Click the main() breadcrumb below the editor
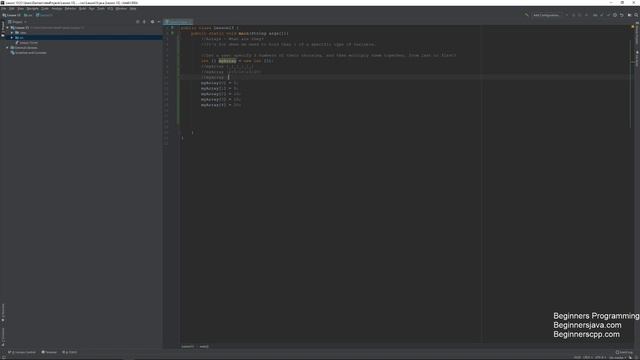 [204, 347]
